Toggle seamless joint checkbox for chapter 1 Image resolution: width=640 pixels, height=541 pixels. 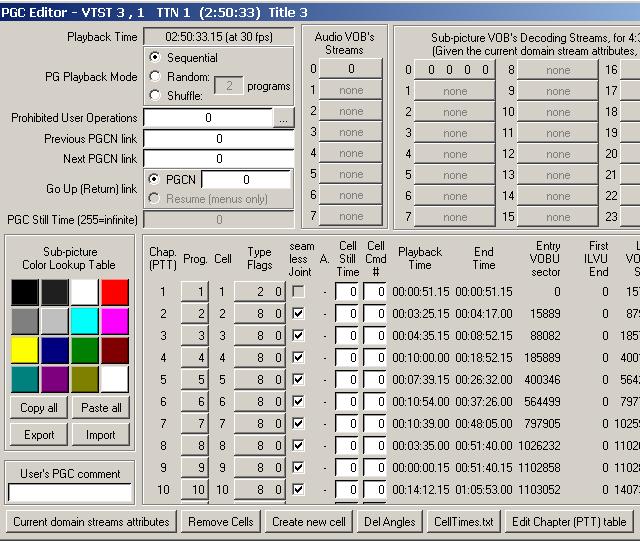[298, 292]
